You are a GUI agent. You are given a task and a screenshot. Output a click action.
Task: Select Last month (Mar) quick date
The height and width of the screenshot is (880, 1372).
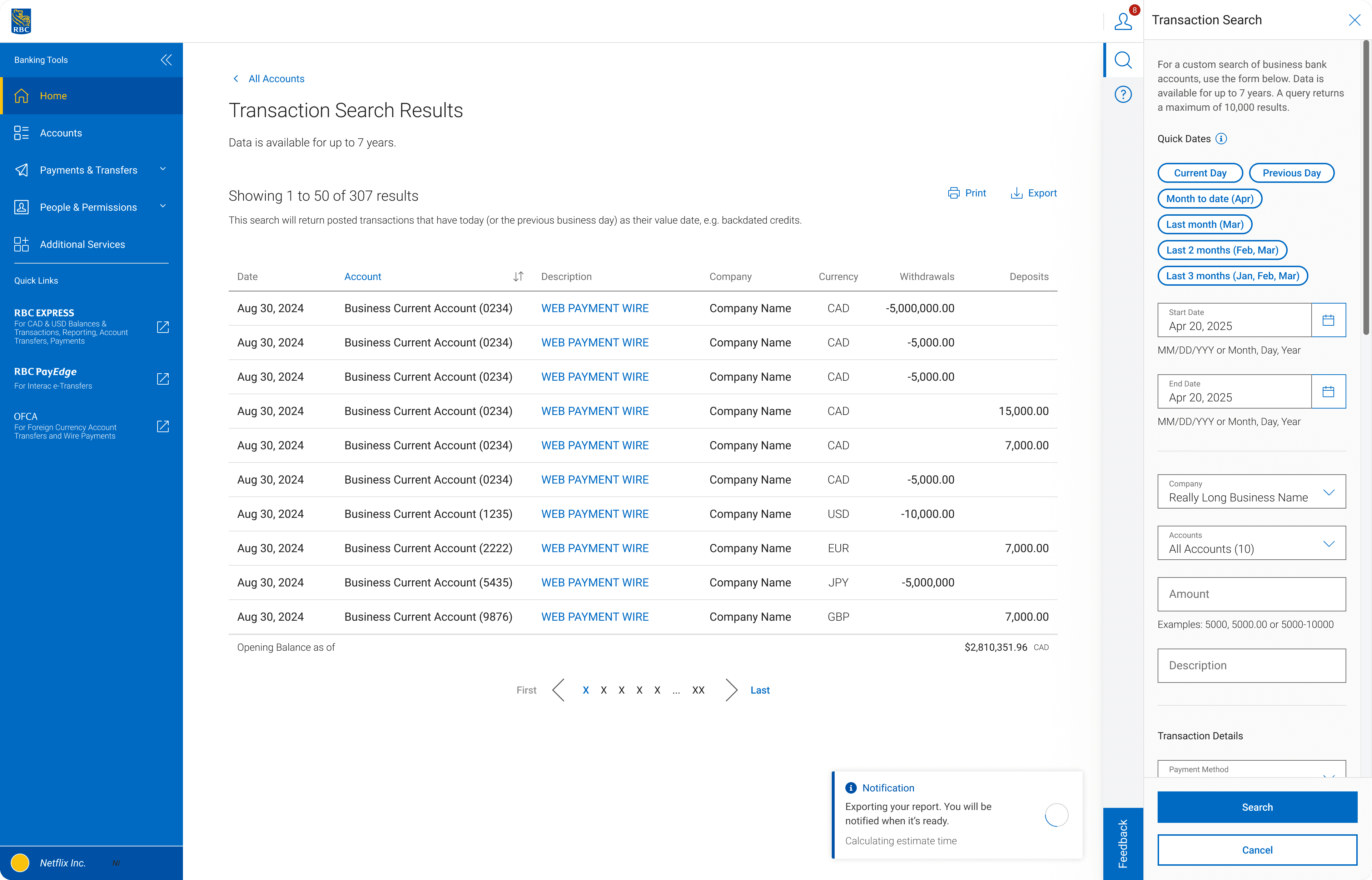click(1204, 225)
